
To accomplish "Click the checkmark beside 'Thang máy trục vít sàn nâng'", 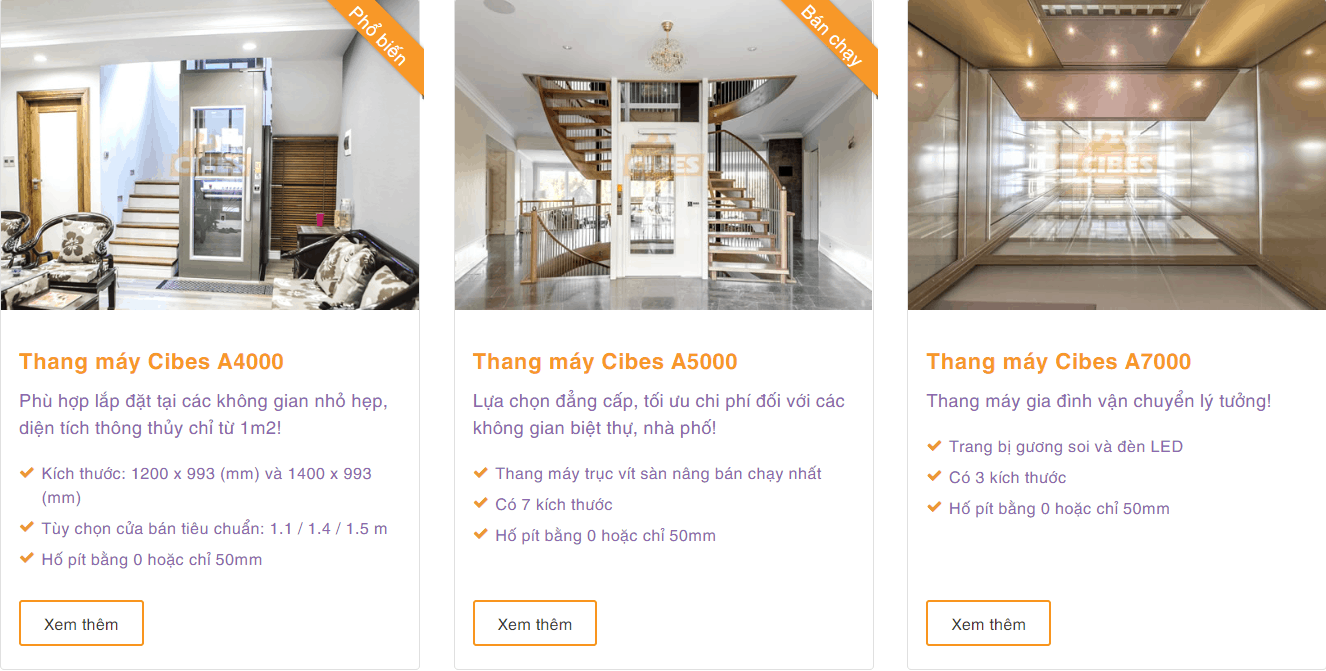I will coord(481,473).
